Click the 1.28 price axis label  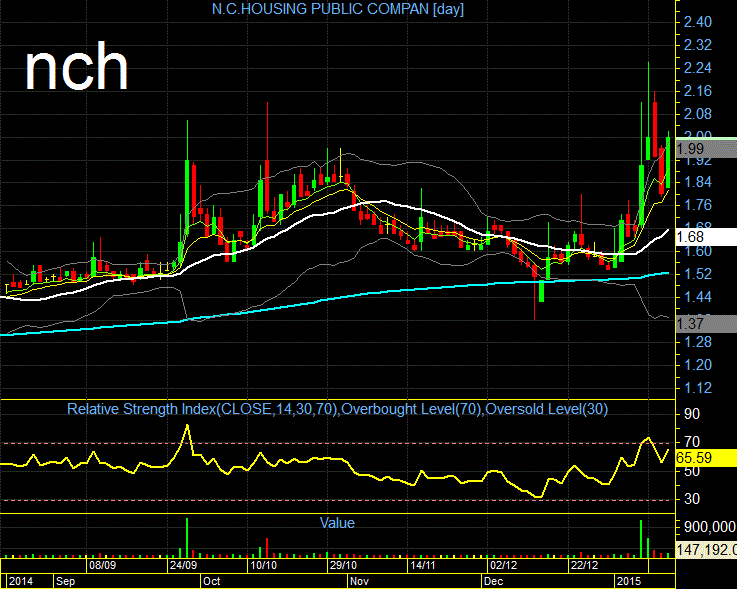[x=698, y=342]
